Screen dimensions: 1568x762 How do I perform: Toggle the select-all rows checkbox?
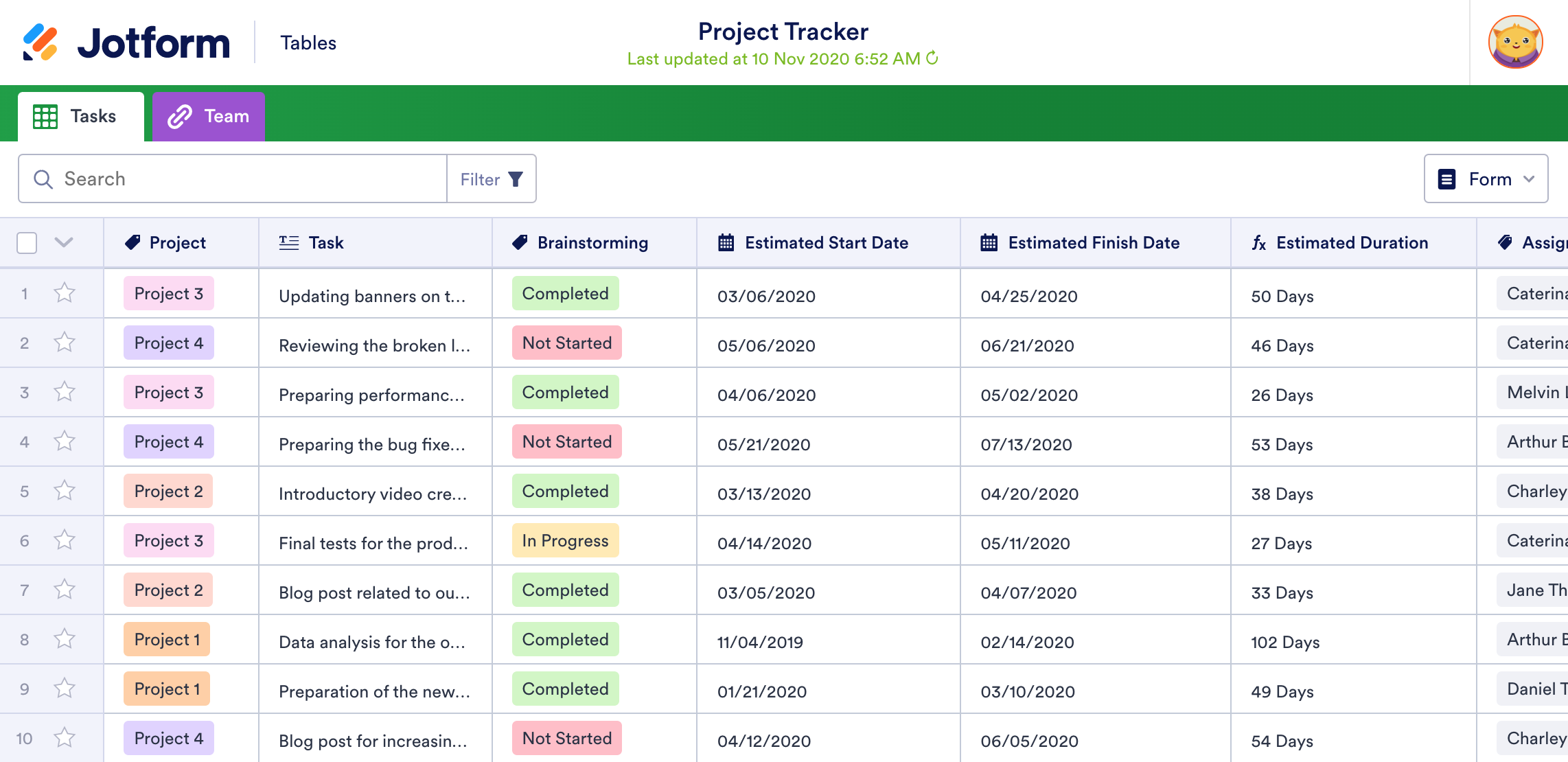[x=27, y=242]
